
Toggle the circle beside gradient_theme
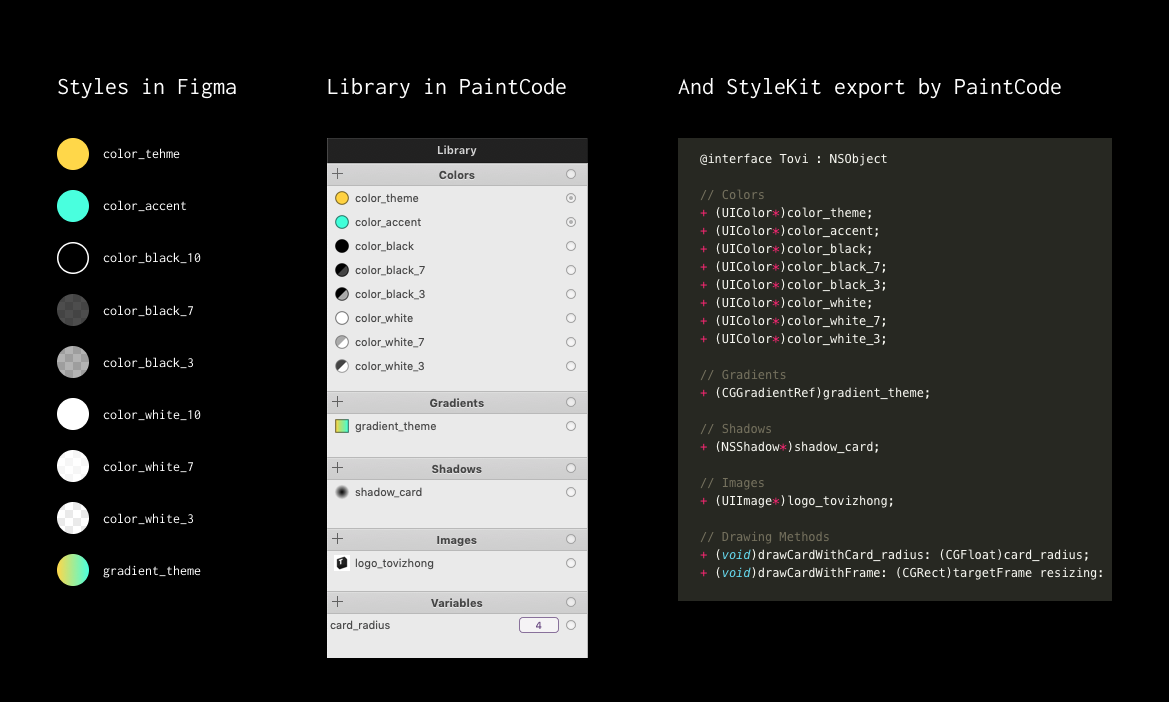(571, 426)
